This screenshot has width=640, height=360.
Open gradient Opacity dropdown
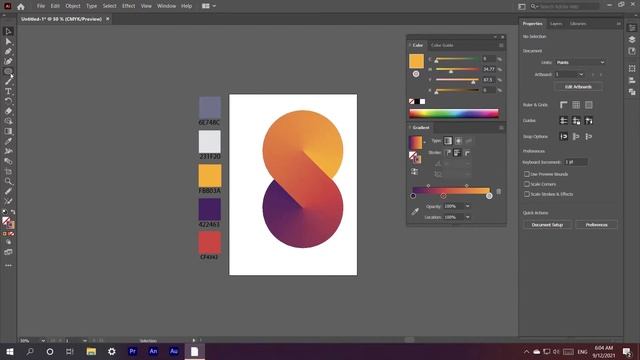467,207
